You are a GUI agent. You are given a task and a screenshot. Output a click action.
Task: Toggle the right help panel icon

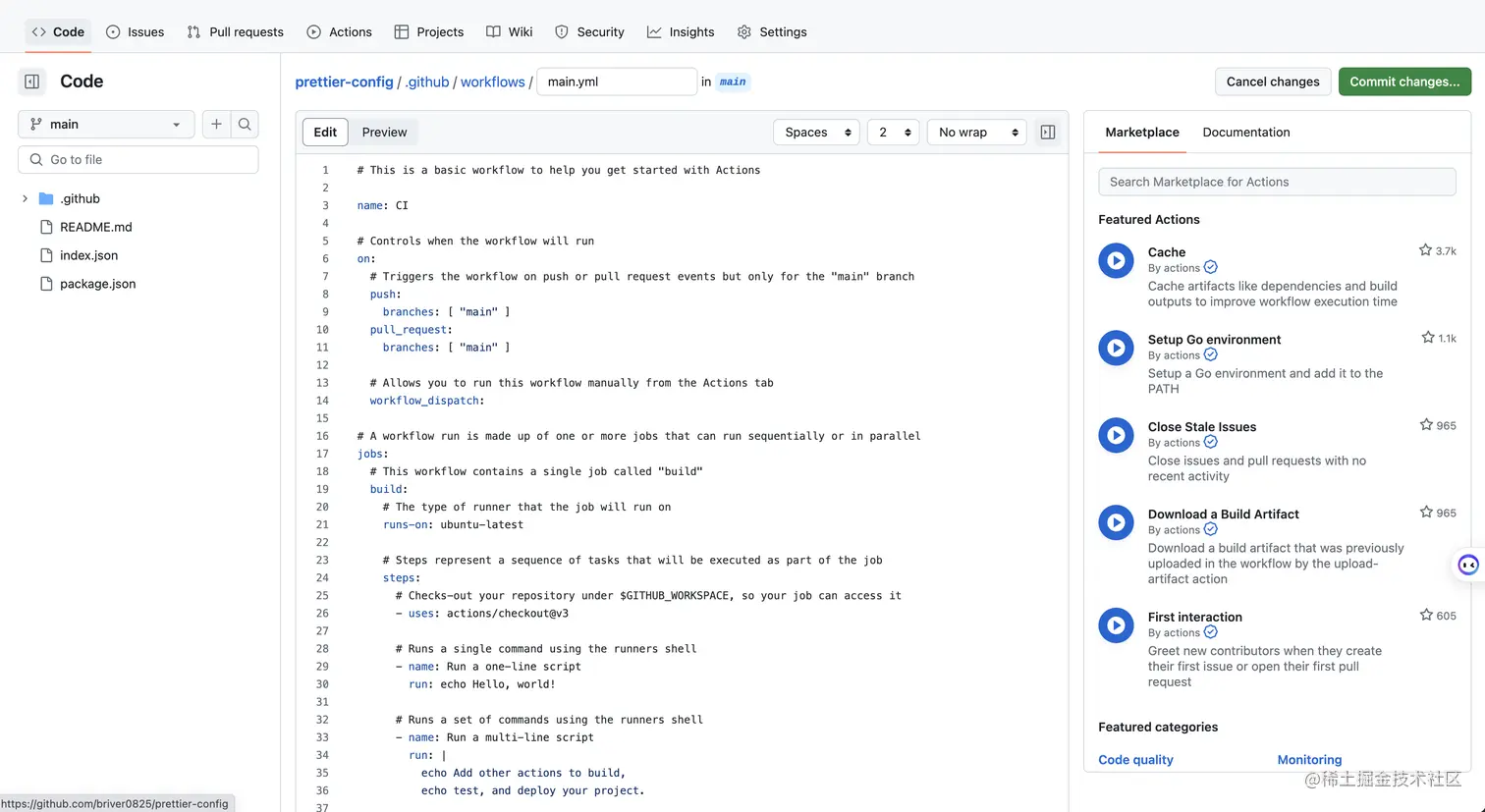[x=1048, y=133]
